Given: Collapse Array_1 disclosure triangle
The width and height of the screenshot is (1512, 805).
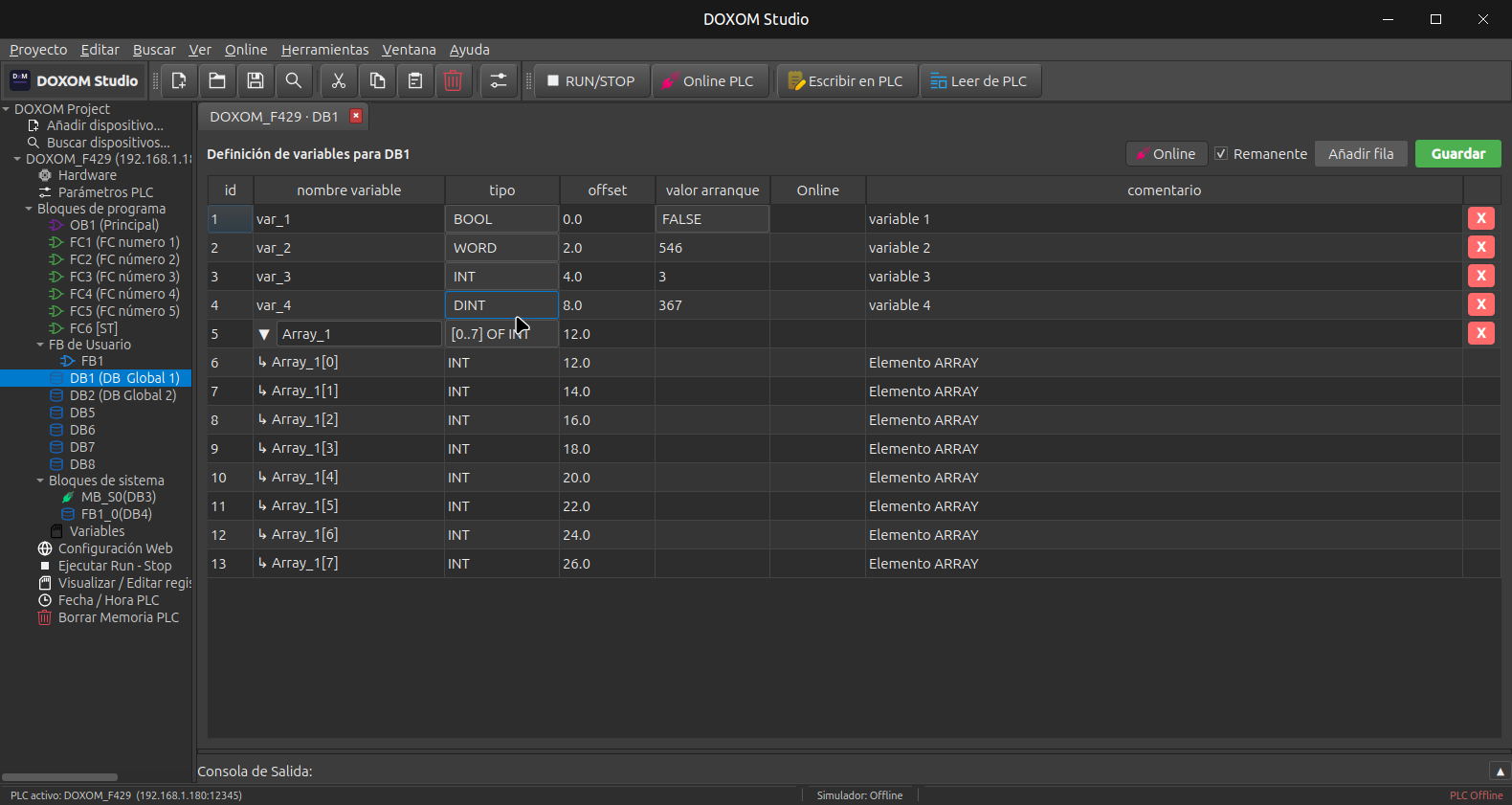Looking at the screenshot, I should (264, 334).
